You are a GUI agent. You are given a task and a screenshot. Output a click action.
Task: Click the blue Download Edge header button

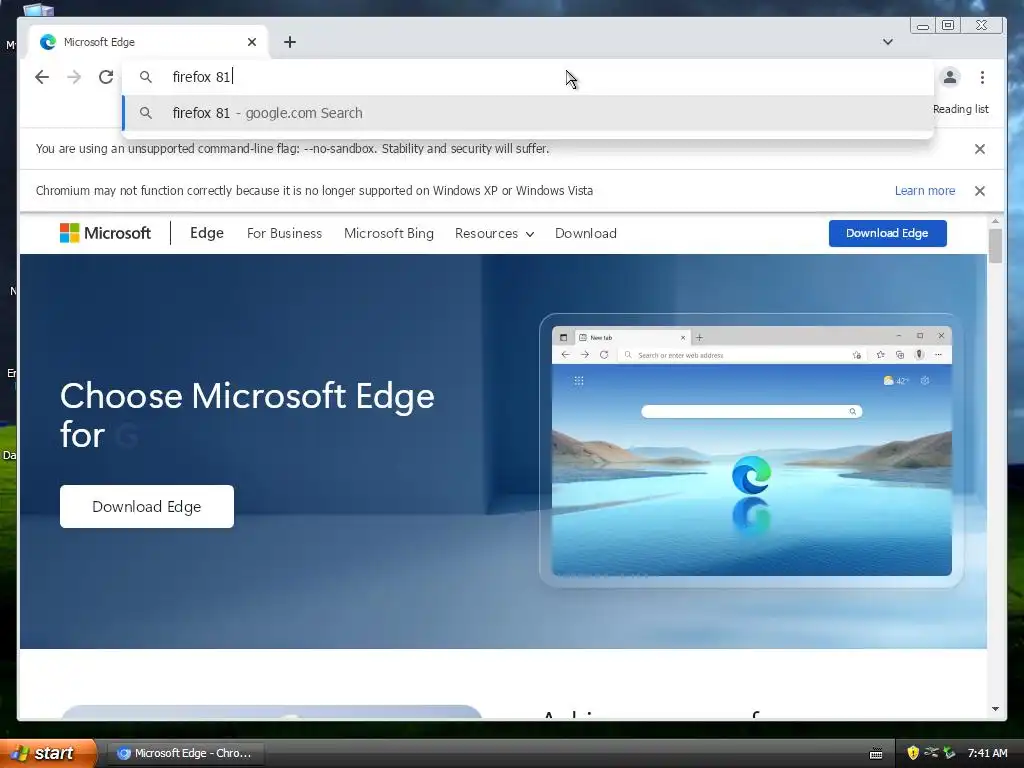pos(888,233)
